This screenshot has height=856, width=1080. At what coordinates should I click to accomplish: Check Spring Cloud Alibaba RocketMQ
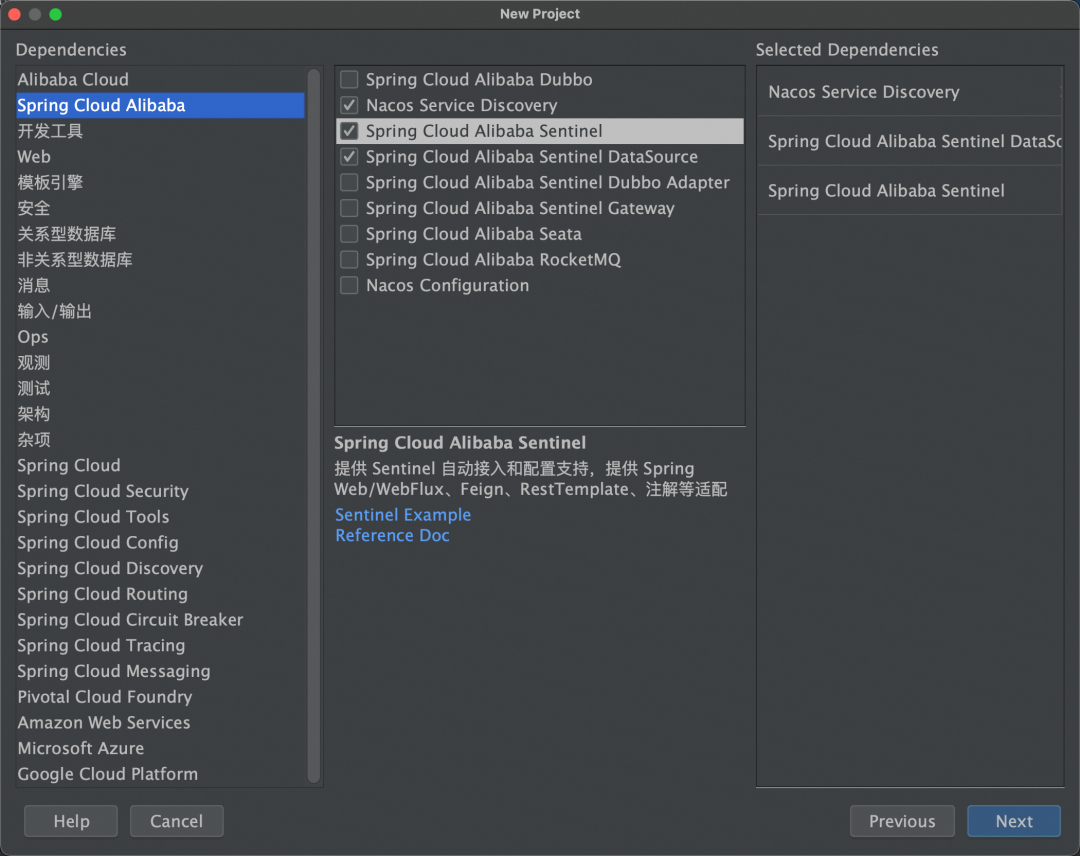[349, 260]
